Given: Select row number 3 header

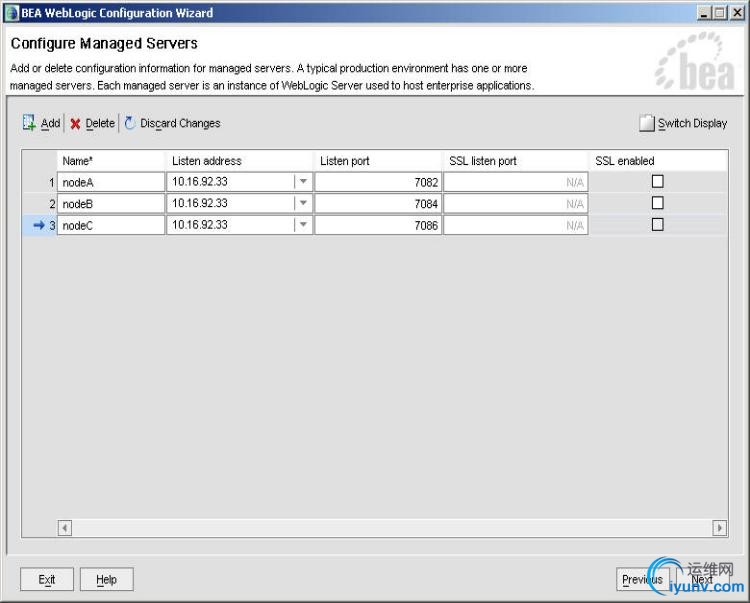Looking at the screenshot, I should click(40, 225).
